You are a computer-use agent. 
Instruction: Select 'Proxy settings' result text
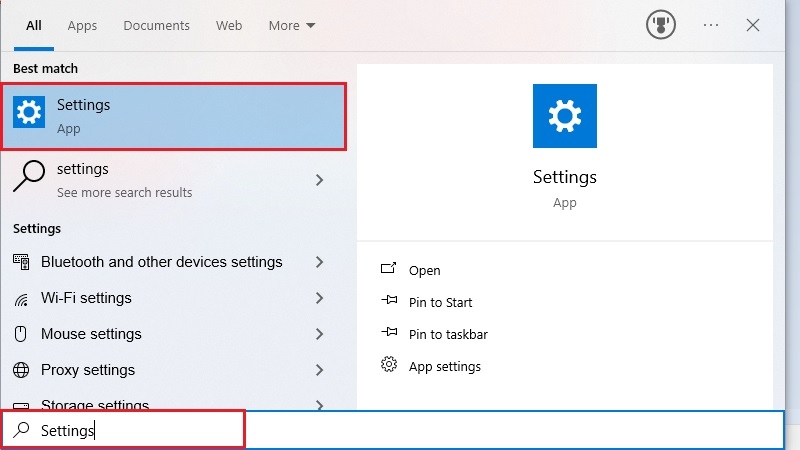[88, 370]
